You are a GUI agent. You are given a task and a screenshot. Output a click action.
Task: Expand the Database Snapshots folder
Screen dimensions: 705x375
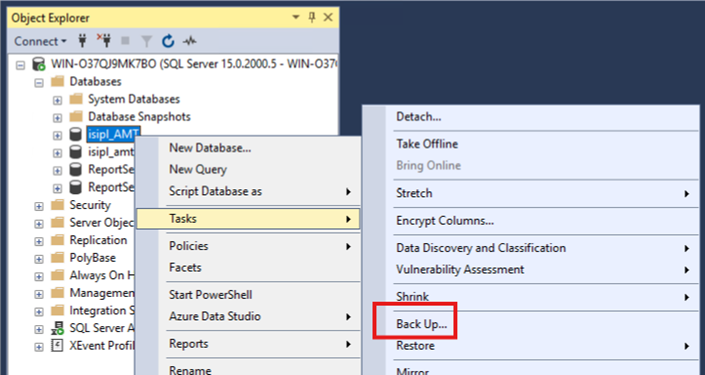coord(58,118)
